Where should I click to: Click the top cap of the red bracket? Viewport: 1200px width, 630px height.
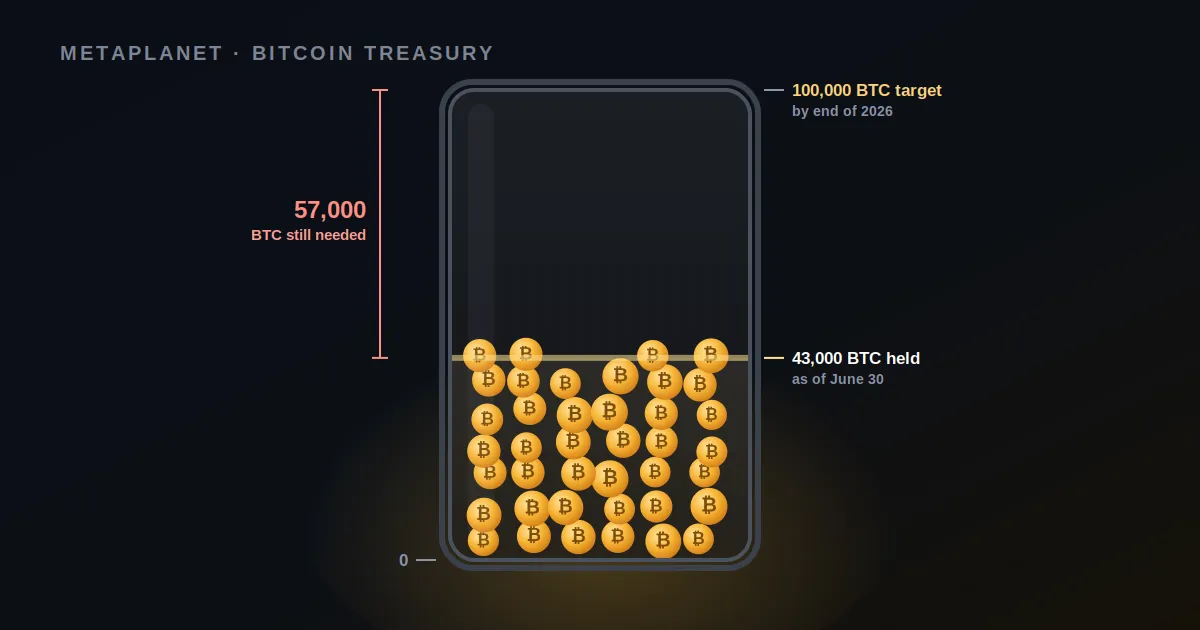point(380,90)
